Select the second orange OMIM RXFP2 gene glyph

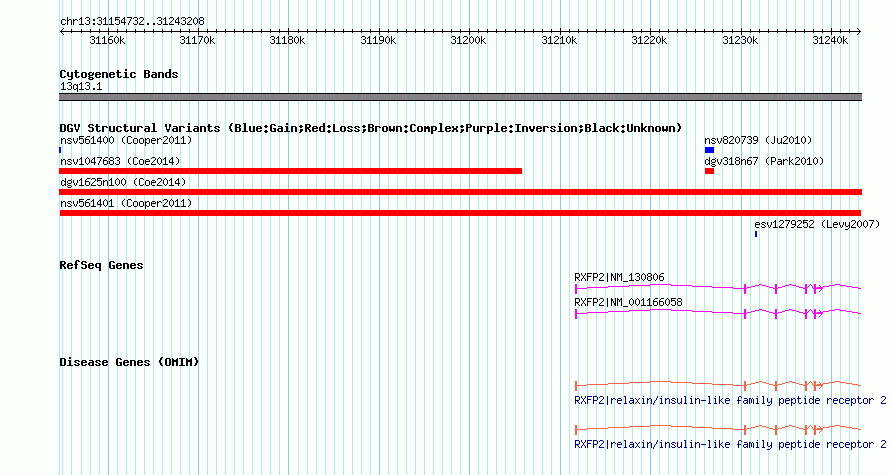(x=718, y=430)
